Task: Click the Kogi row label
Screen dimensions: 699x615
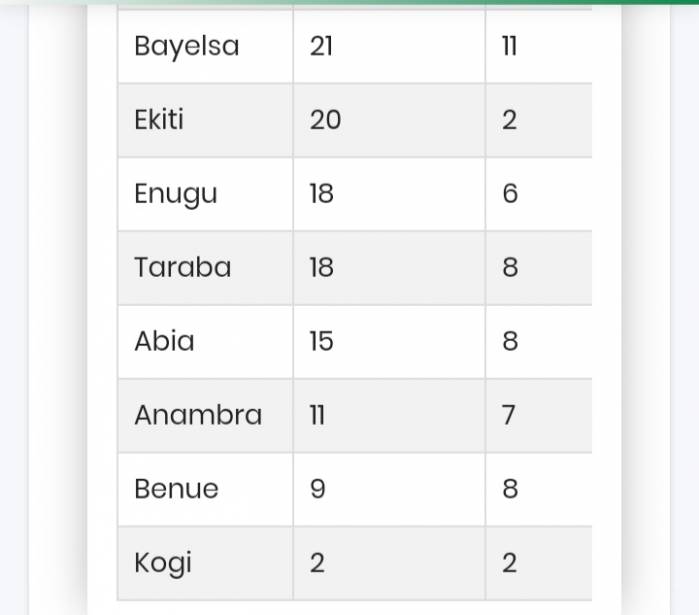Action: point(163,563)
